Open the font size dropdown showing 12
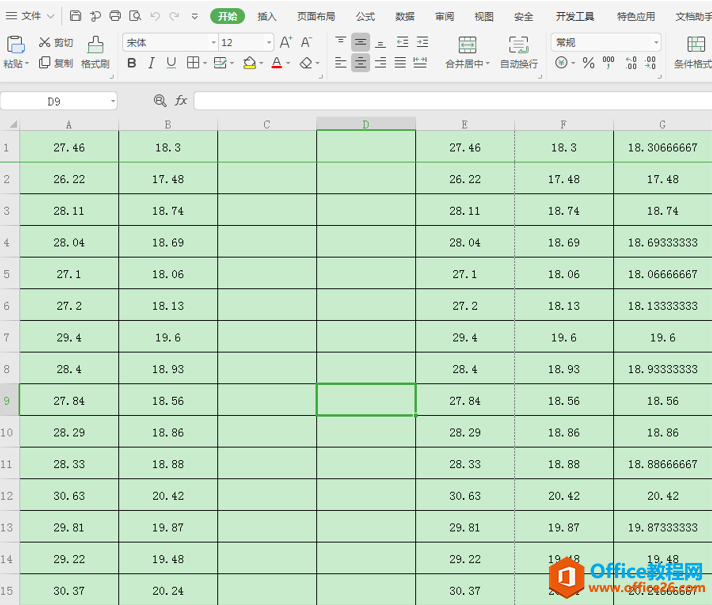 [x=269, y=43]
